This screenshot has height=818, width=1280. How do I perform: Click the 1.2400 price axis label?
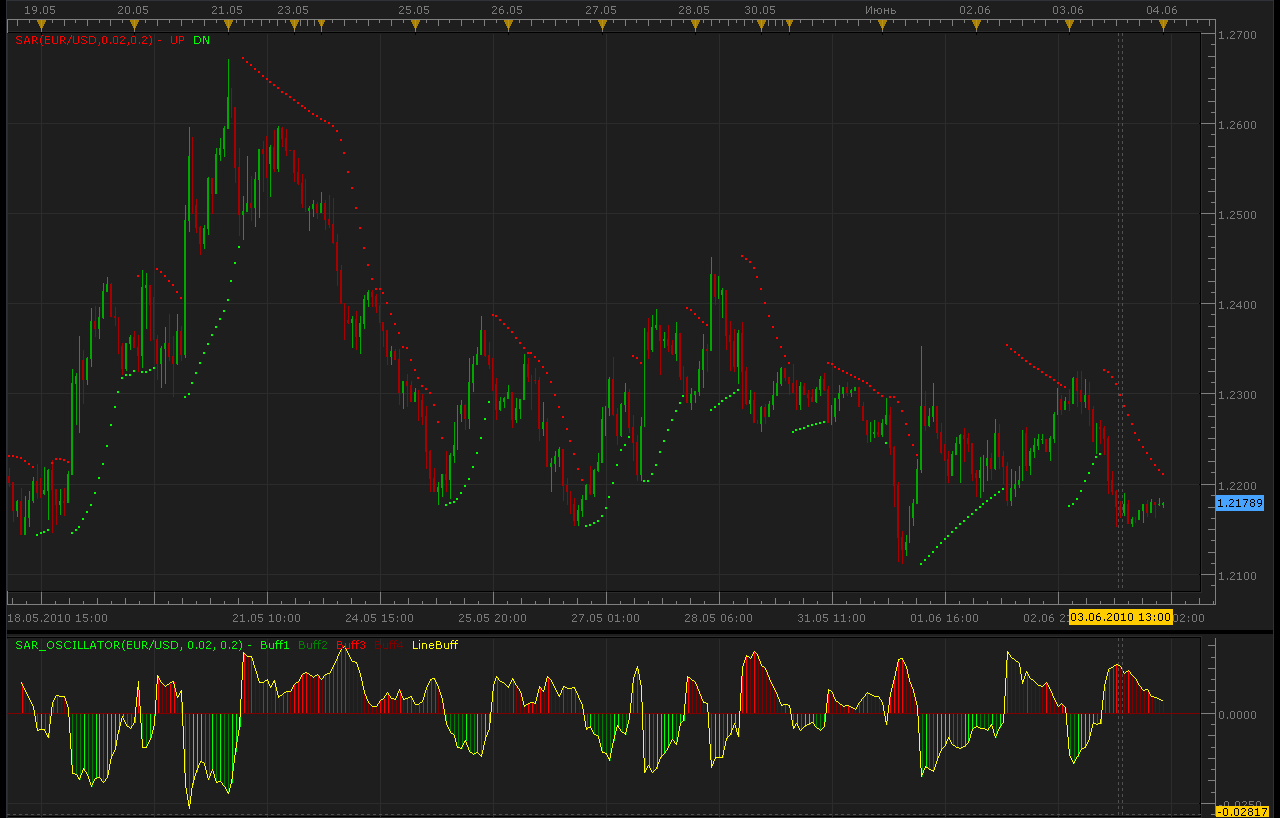(1238, 305)
